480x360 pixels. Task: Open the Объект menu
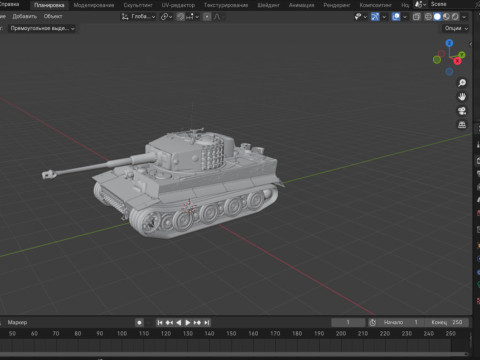(53, 16)
